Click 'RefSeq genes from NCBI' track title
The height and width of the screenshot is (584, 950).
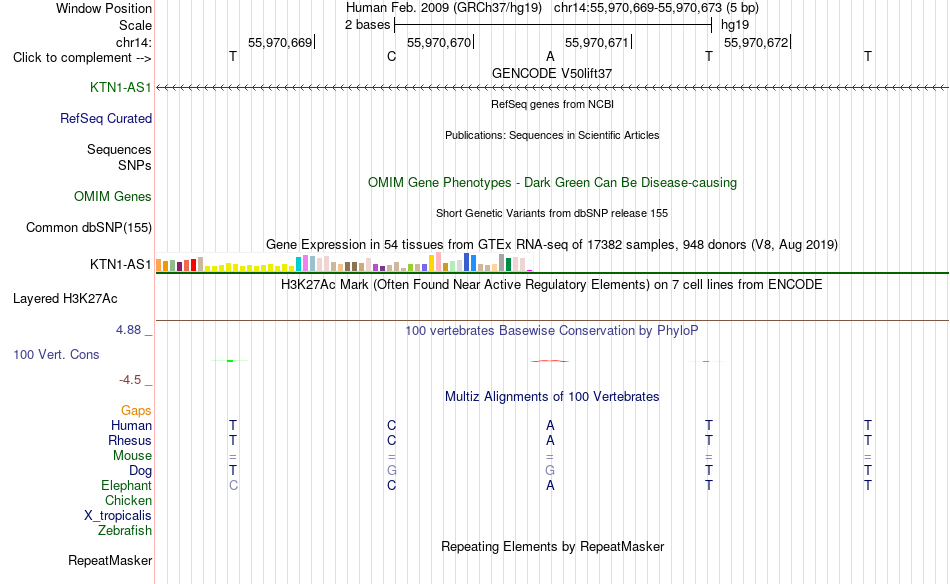tap(552, 104)
